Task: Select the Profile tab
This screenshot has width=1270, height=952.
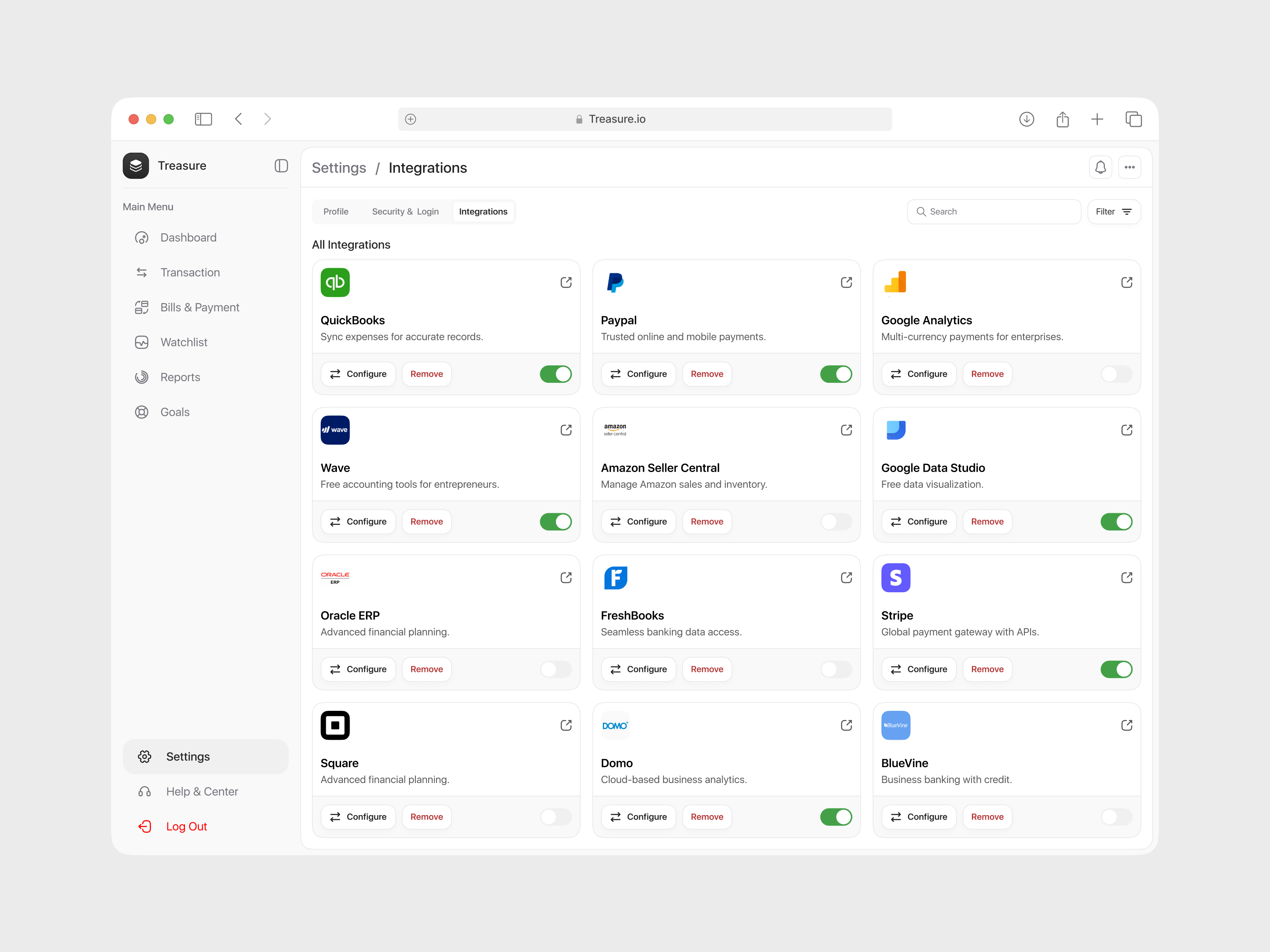Action: 336,211
